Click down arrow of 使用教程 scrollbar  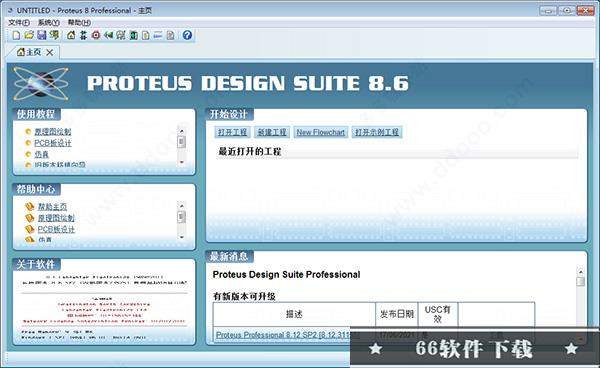coord(181,163)
